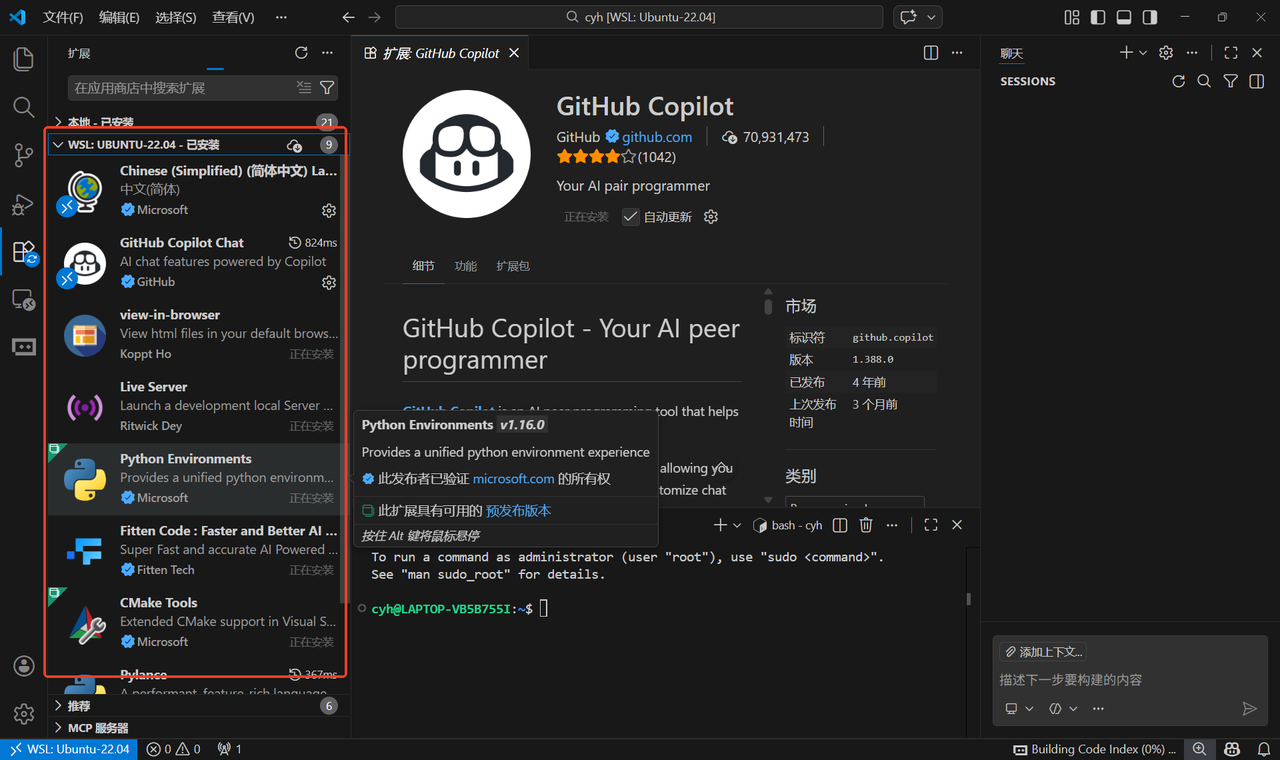The height and width of the screenshot is (760, 1280).
Task: Open the Customize Layout control
Action: 1072,17
